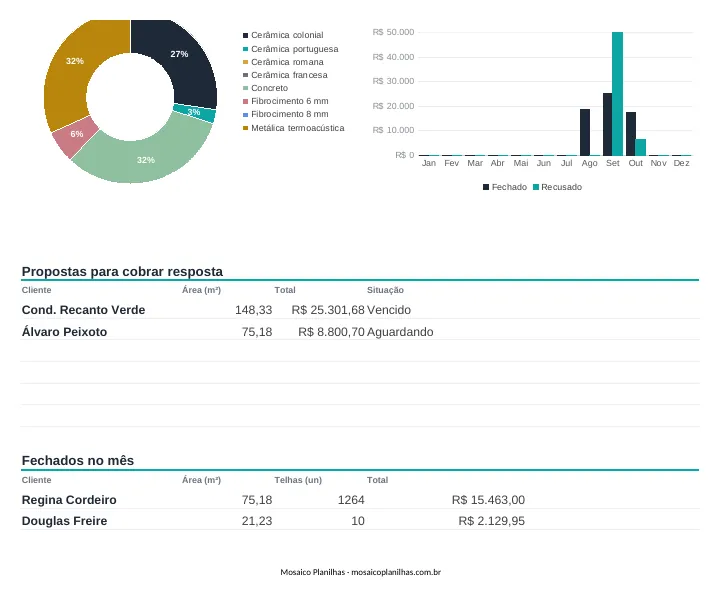Click the Propostas para cobrar resposta heading
Viewport: 719px width, 597px height.
pos(122,271)
